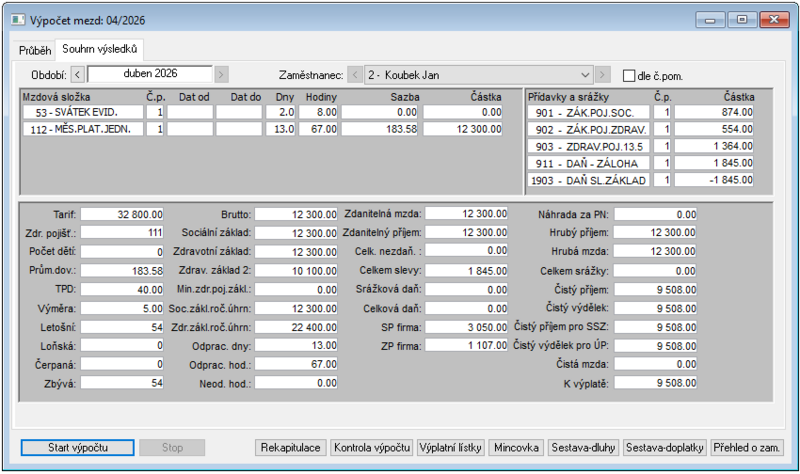
Task: Click the Prům.dov. field
Action: 122,270
